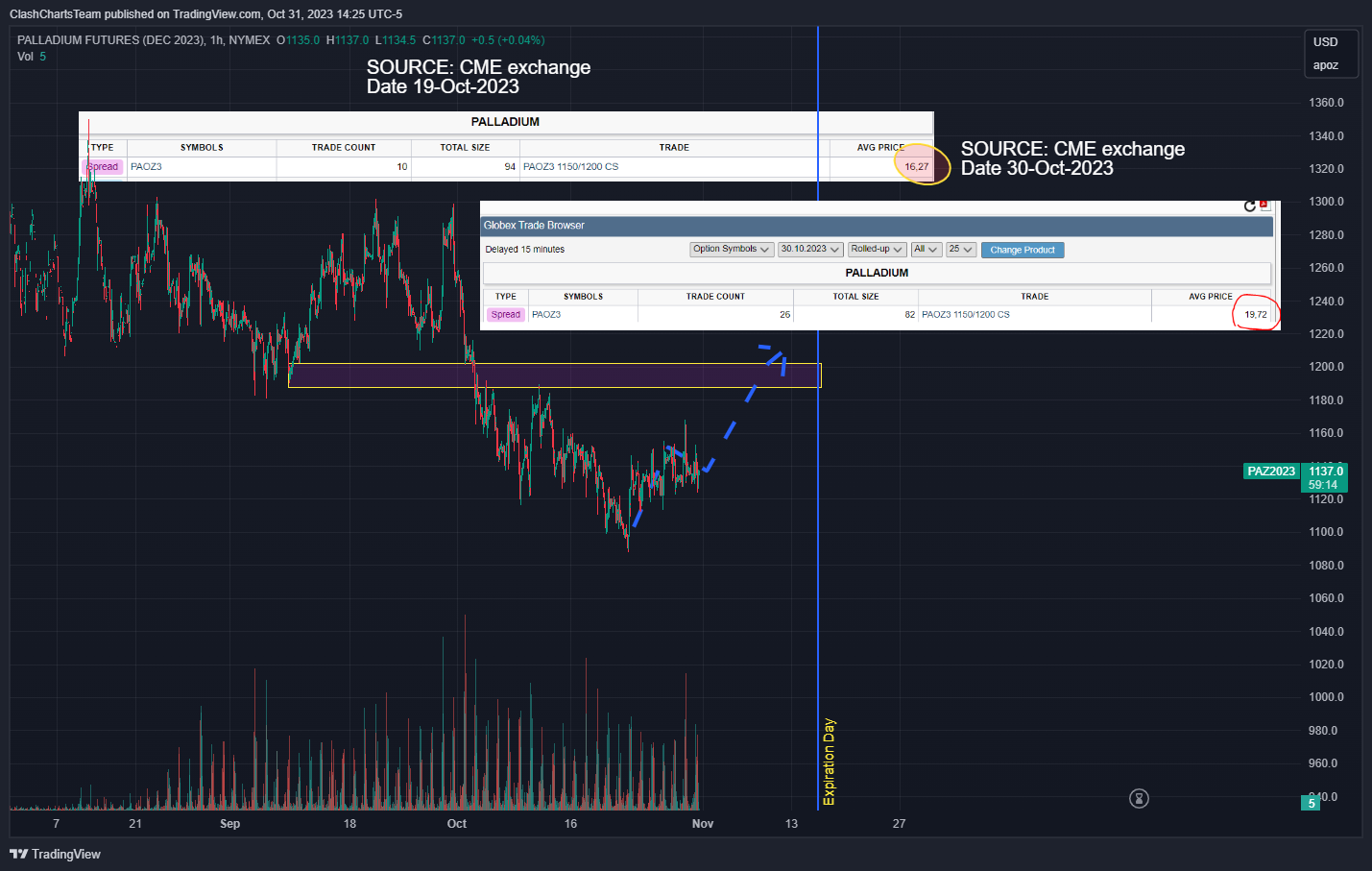Viewport: 1372px width, 871px height.
Task: Click the go-to-realtime round icon near the time axis
Action: pyautogui.click(x=1139, y=798)
